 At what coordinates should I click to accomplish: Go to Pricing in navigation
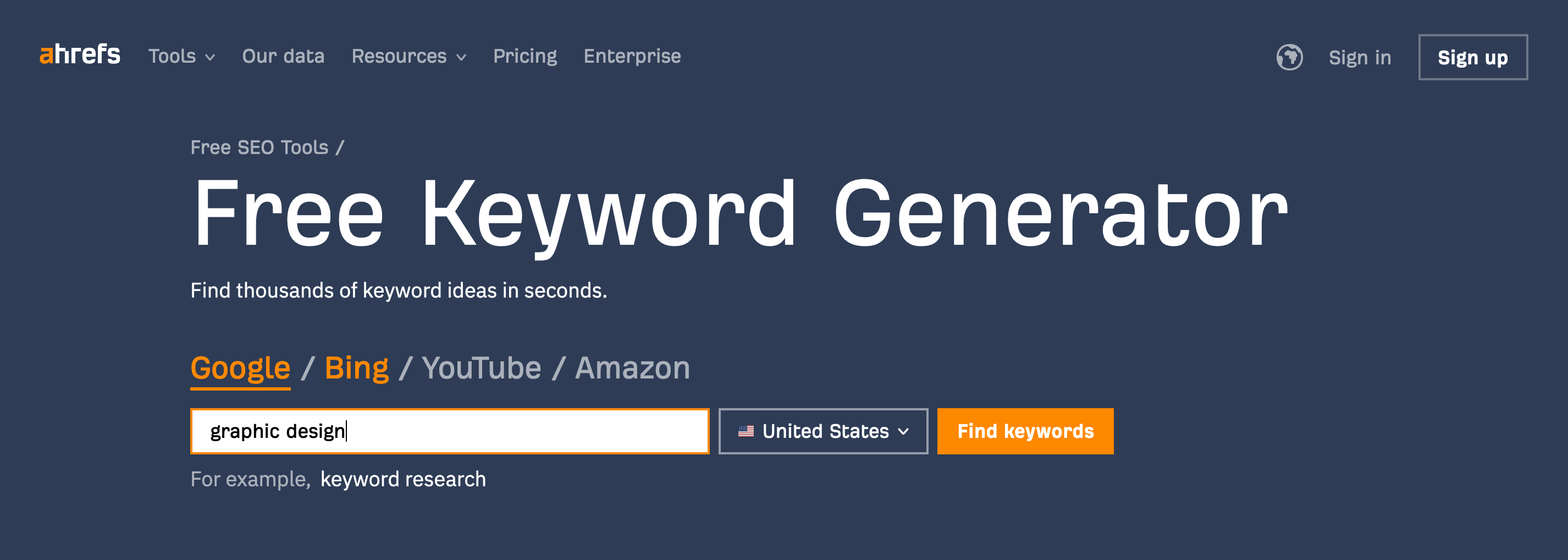pos(524,56)
